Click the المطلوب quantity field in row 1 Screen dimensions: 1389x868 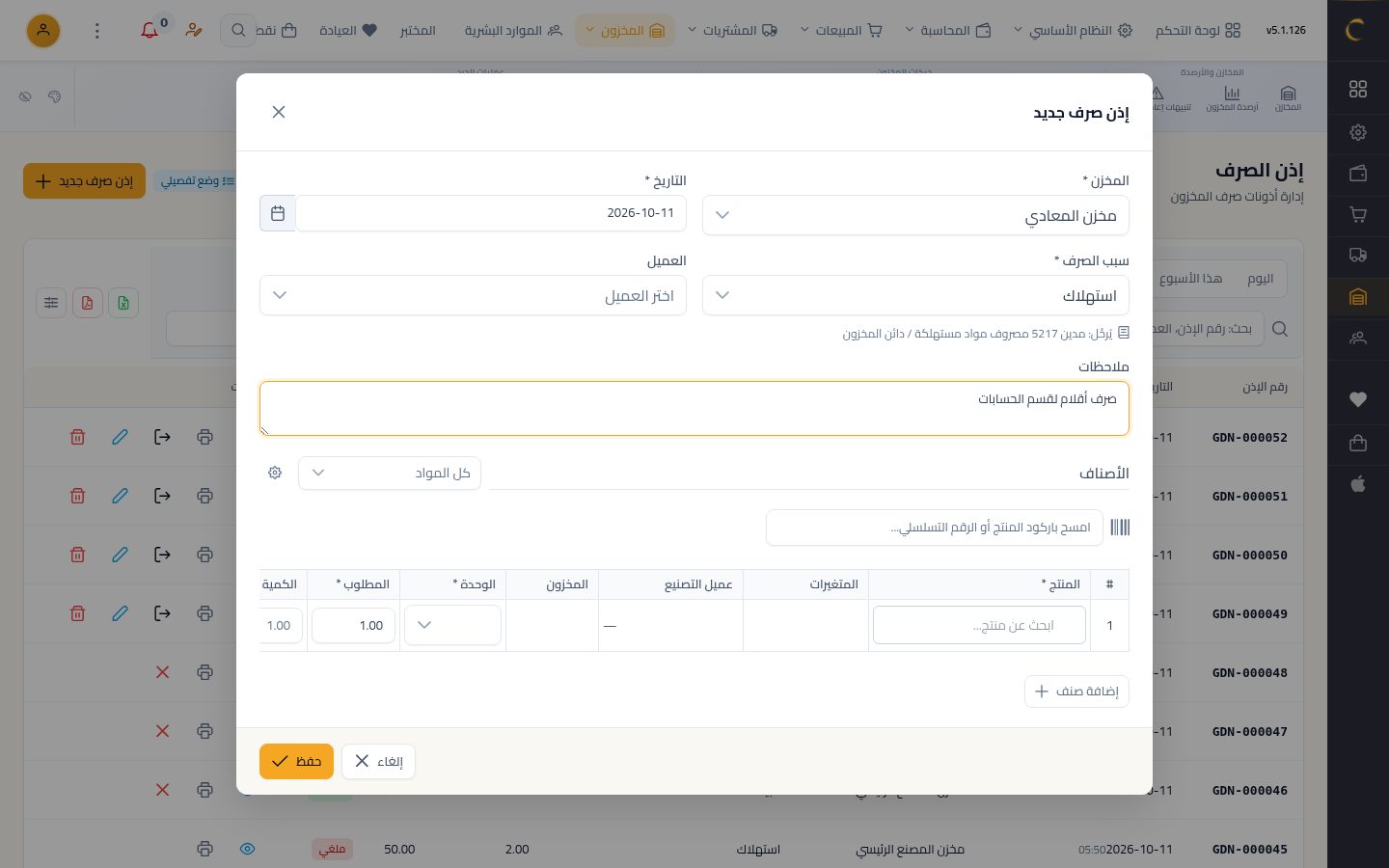pos(353,625)
